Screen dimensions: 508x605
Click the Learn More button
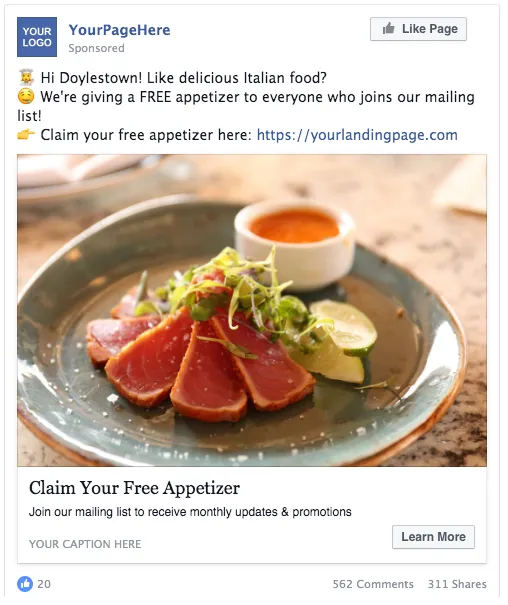pyautogui.click(x=433, y=537)
